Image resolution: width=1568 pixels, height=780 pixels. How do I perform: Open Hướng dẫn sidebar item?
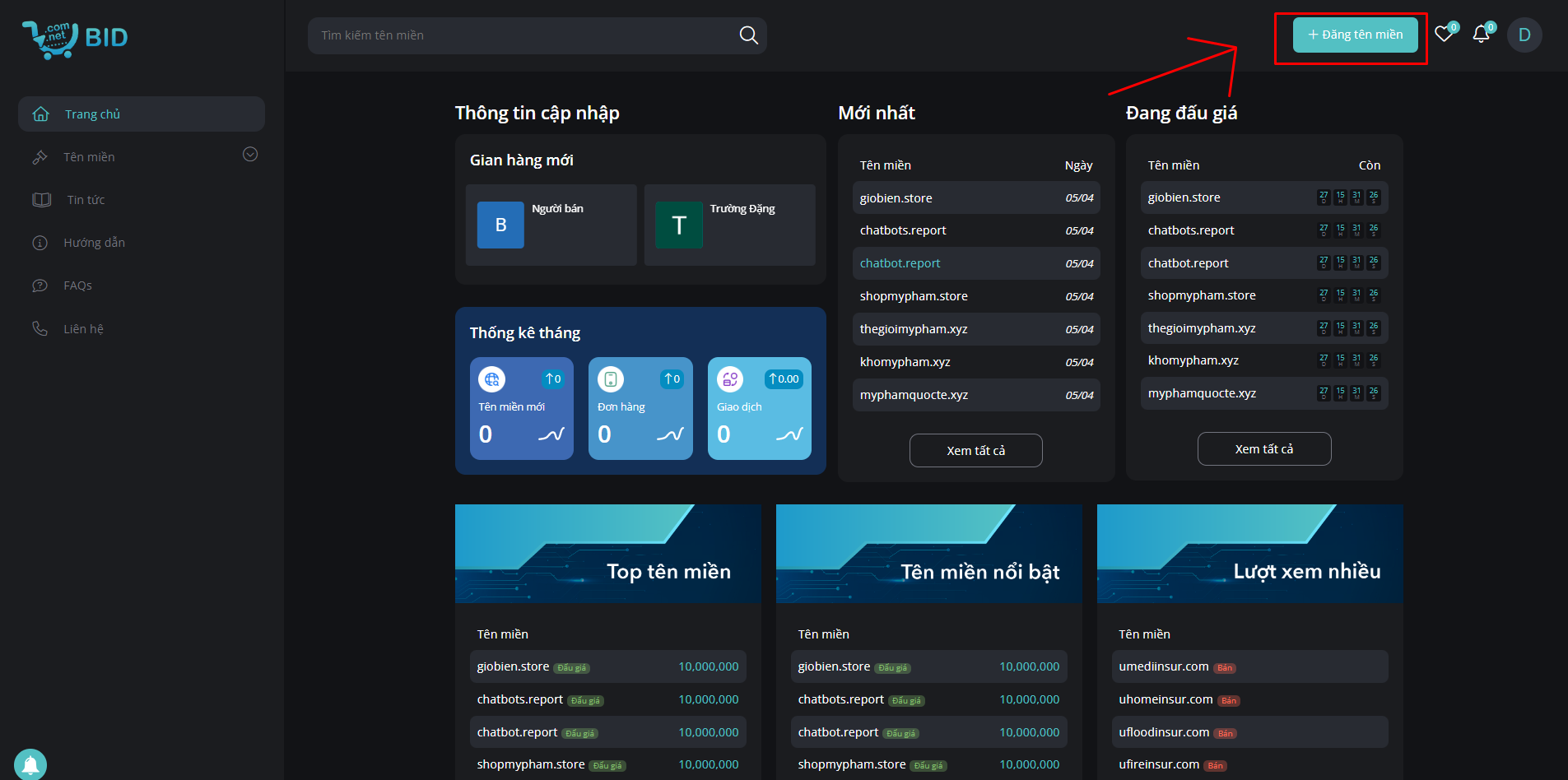[94, 243]
